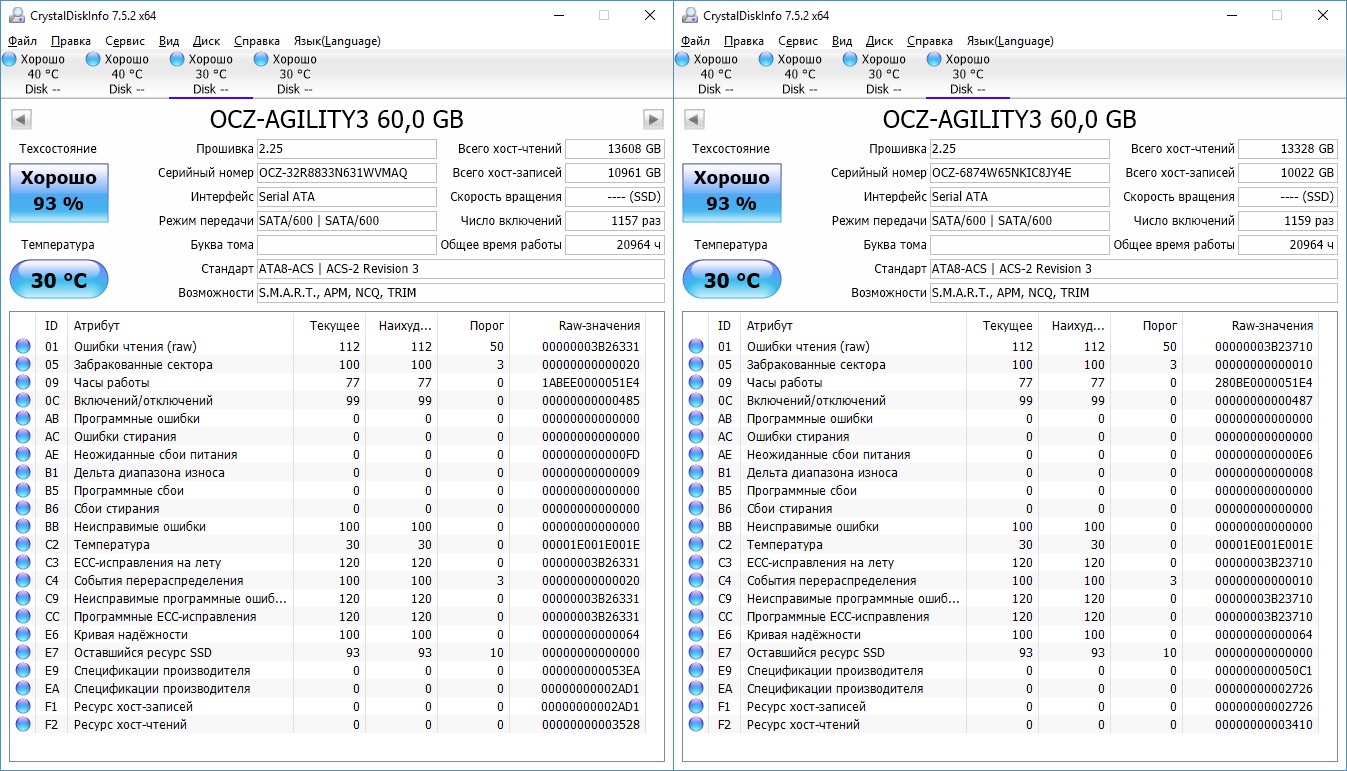This screenshot has width=1347, height=771.
Task: Click status orb of row BB in left window
Action: [23, 527]
